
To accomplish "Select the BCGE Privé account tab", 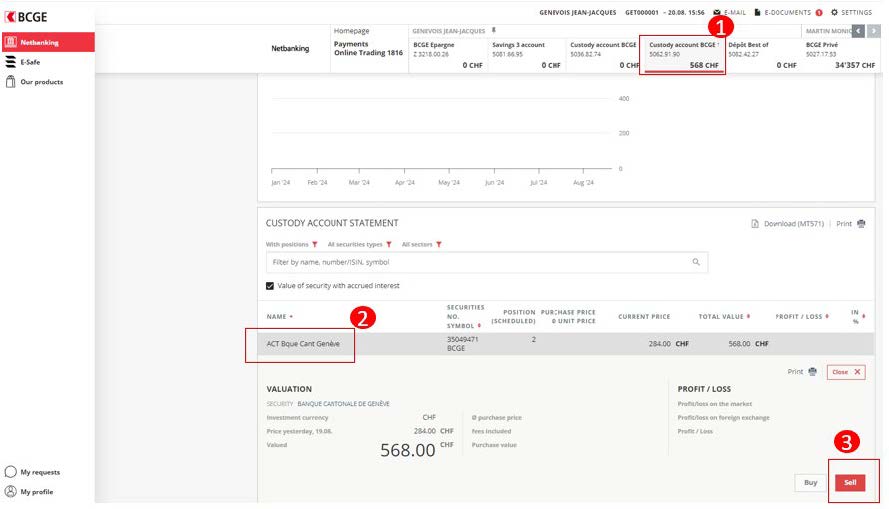I will (x=840, y=56).
